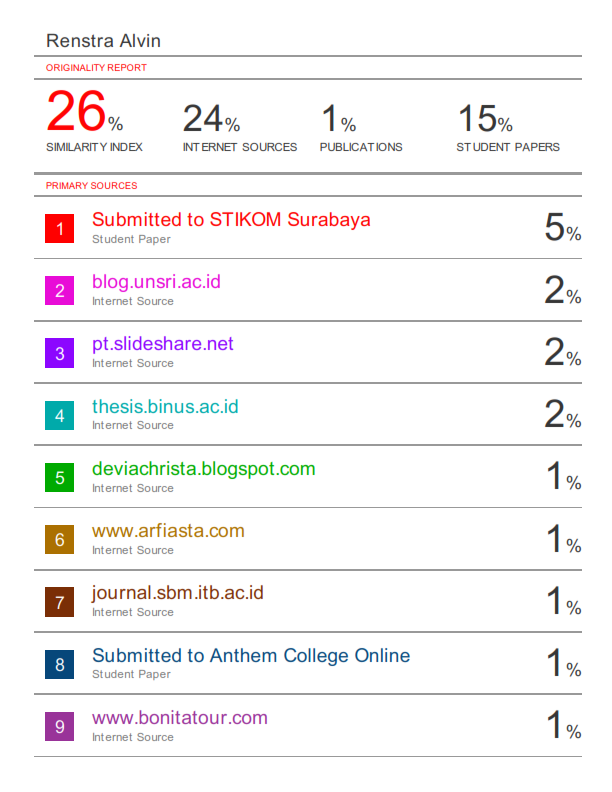Open the Submitted to STIKOM Surabaya source
612x792 pixels.
click(231, 219)
